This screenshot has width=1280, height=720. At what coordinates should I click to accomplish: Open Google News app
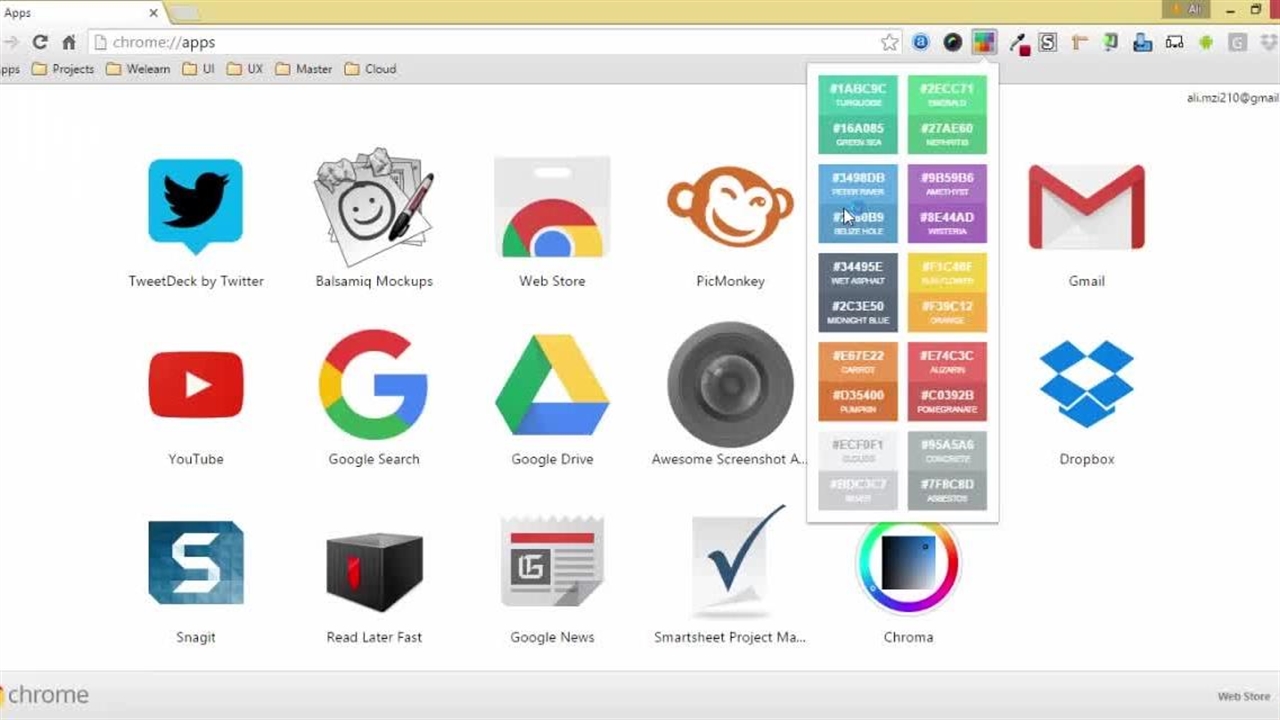point(552,563)
